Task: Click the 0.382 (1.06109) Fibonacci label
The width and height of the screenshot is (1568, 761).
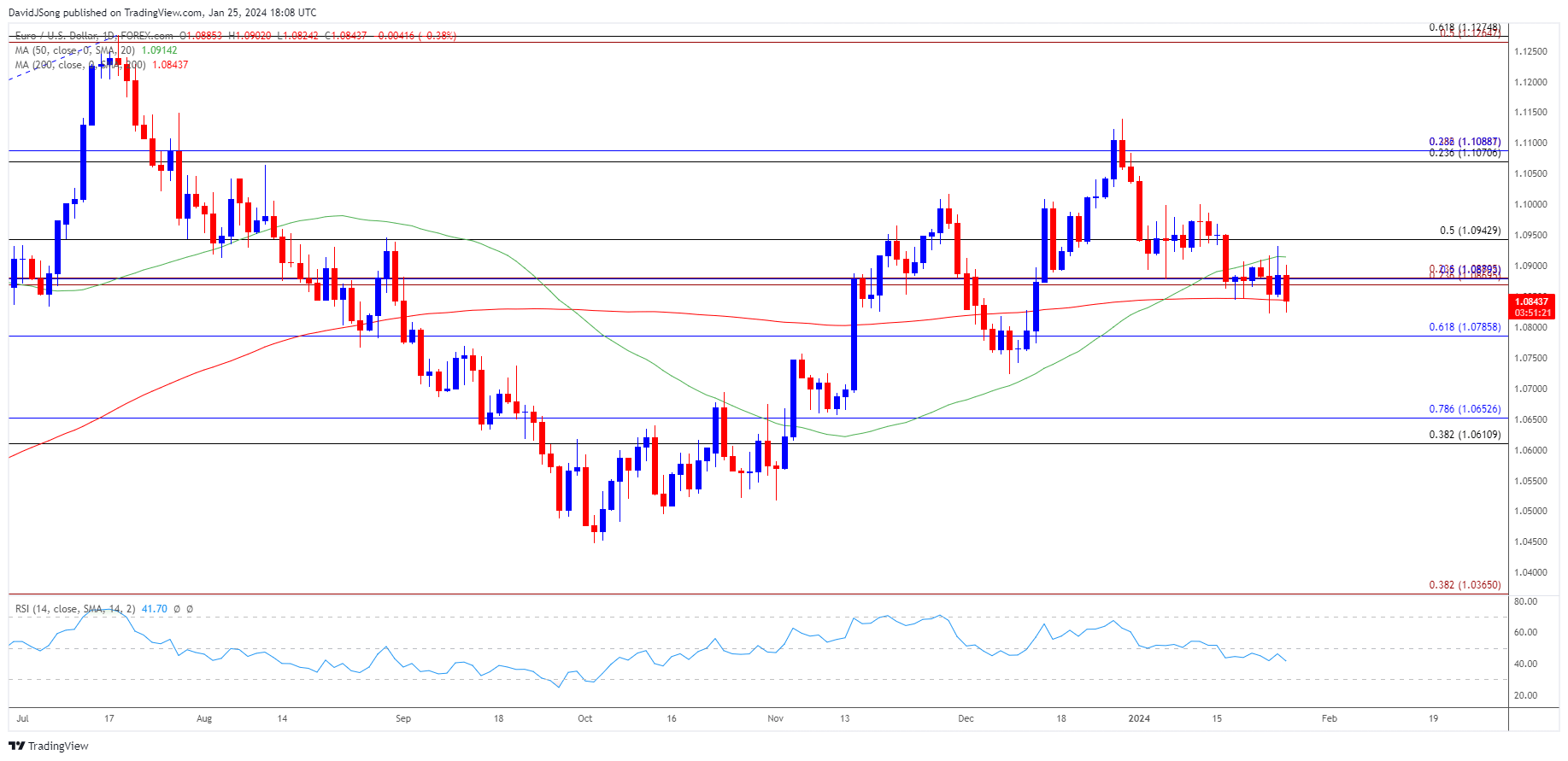Action: [1465, 435]
